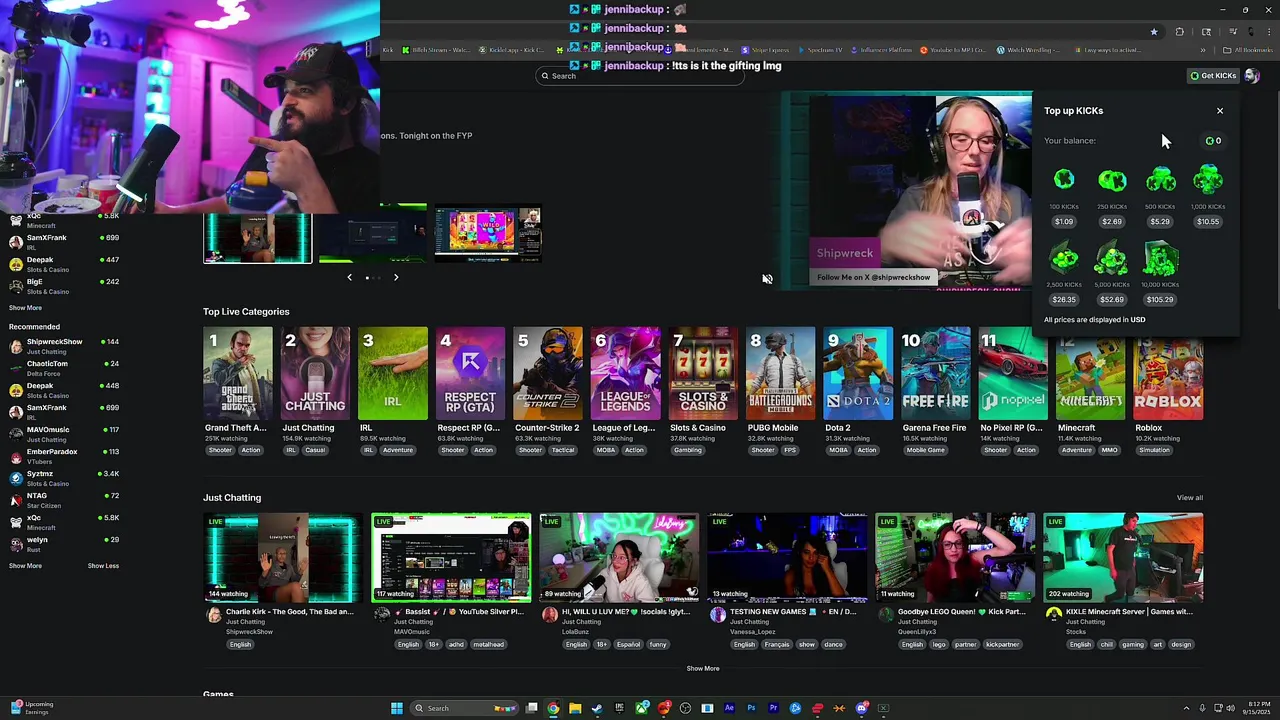Choose the $105.29 price for 10,000 KICKs
The image size is (1280, 720).
pyautogui.click(x=1160, y=300)
